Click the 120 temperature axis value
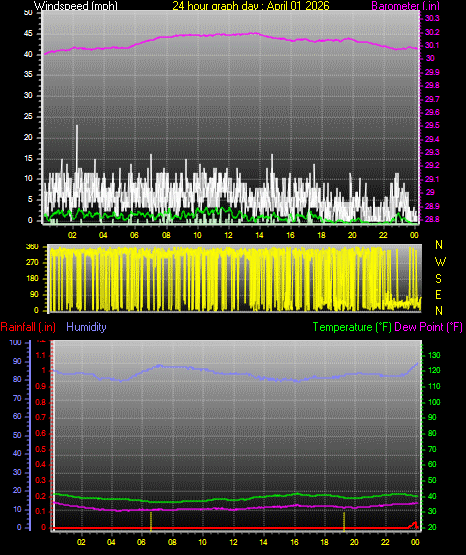466x555 pixels. [x=434, y=371]
